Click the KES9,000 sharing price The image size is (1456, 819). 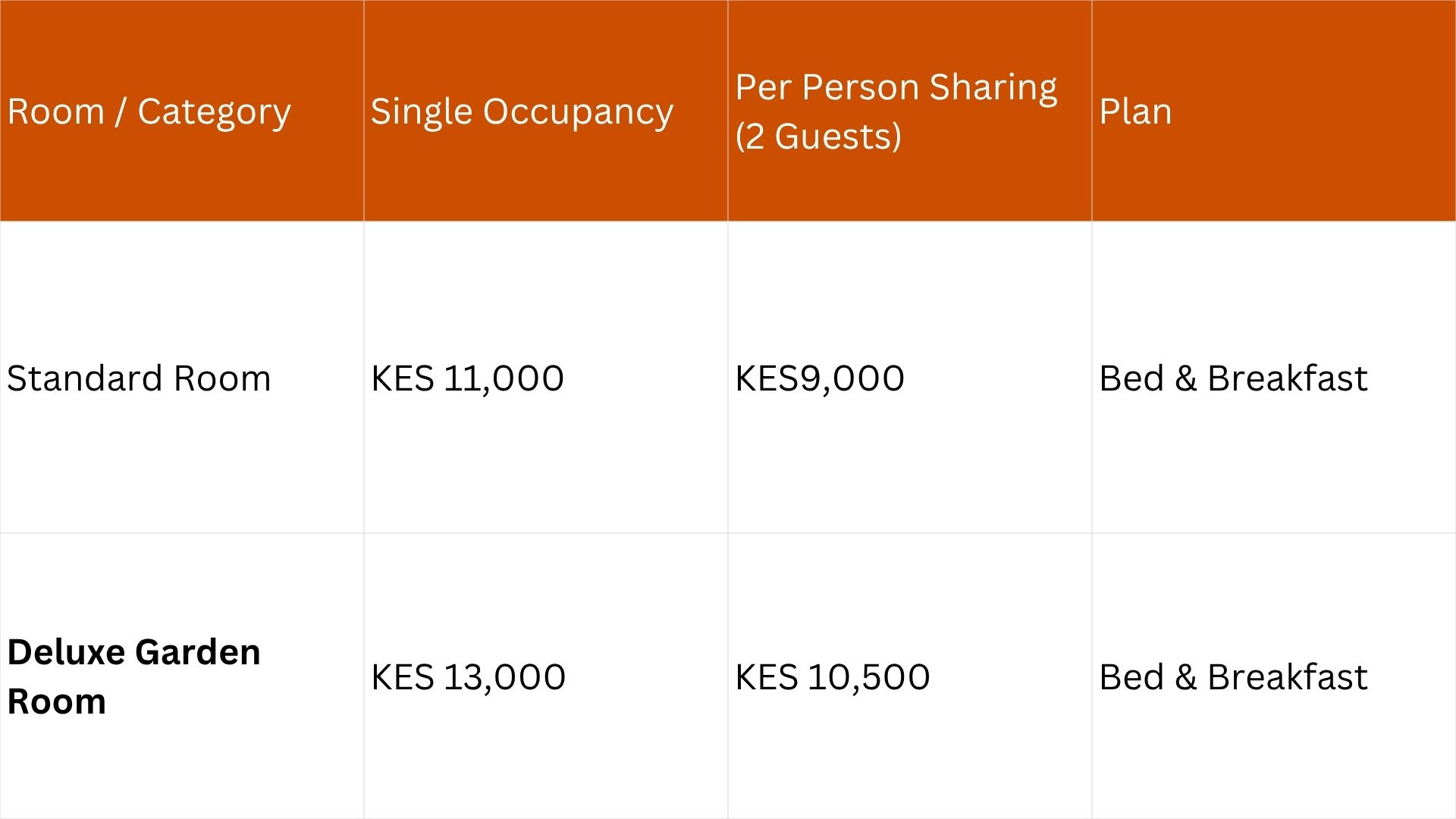point(820,378)
